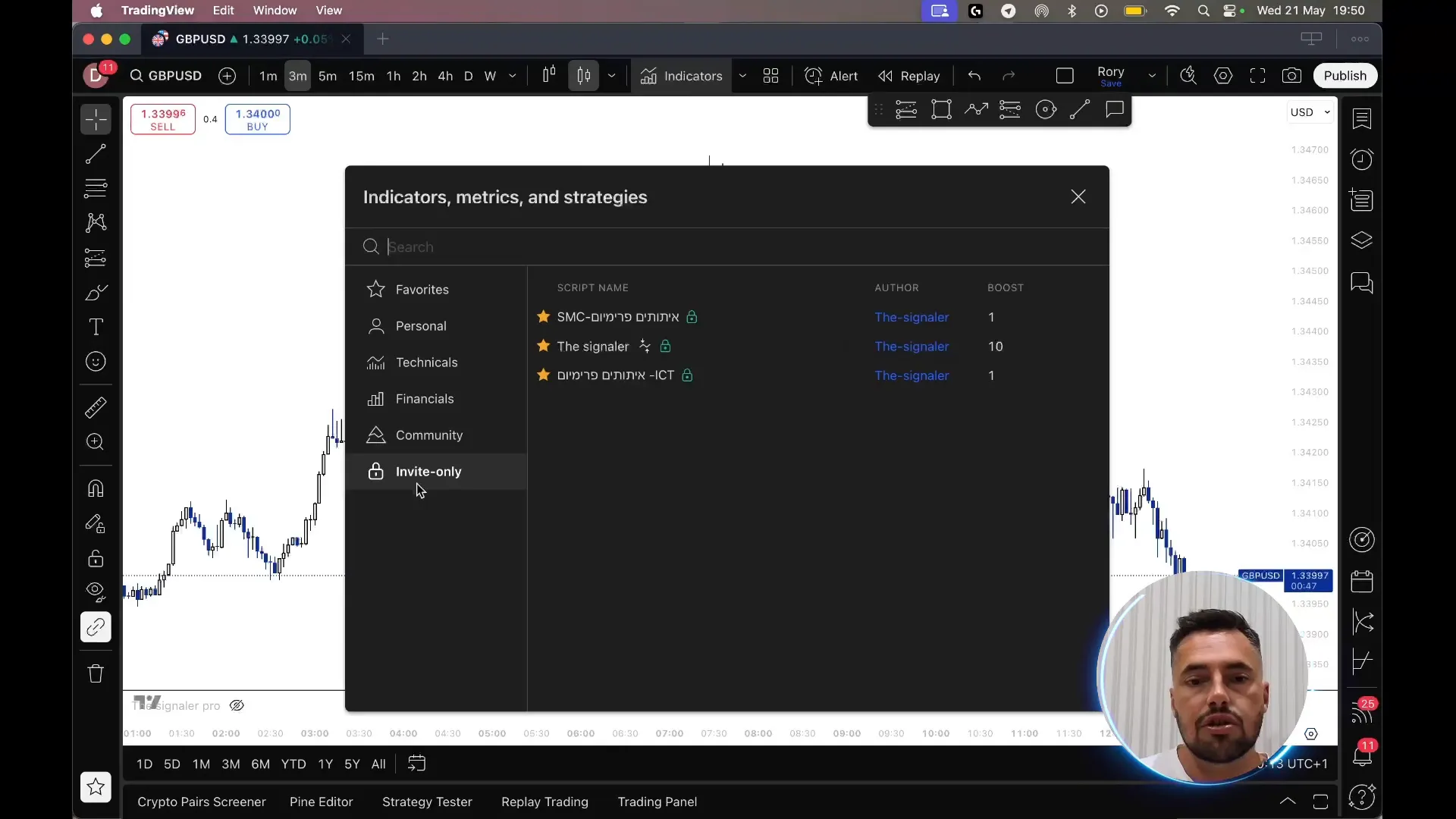
Task: Open the help center question icon
Action: pos(1362,797)
